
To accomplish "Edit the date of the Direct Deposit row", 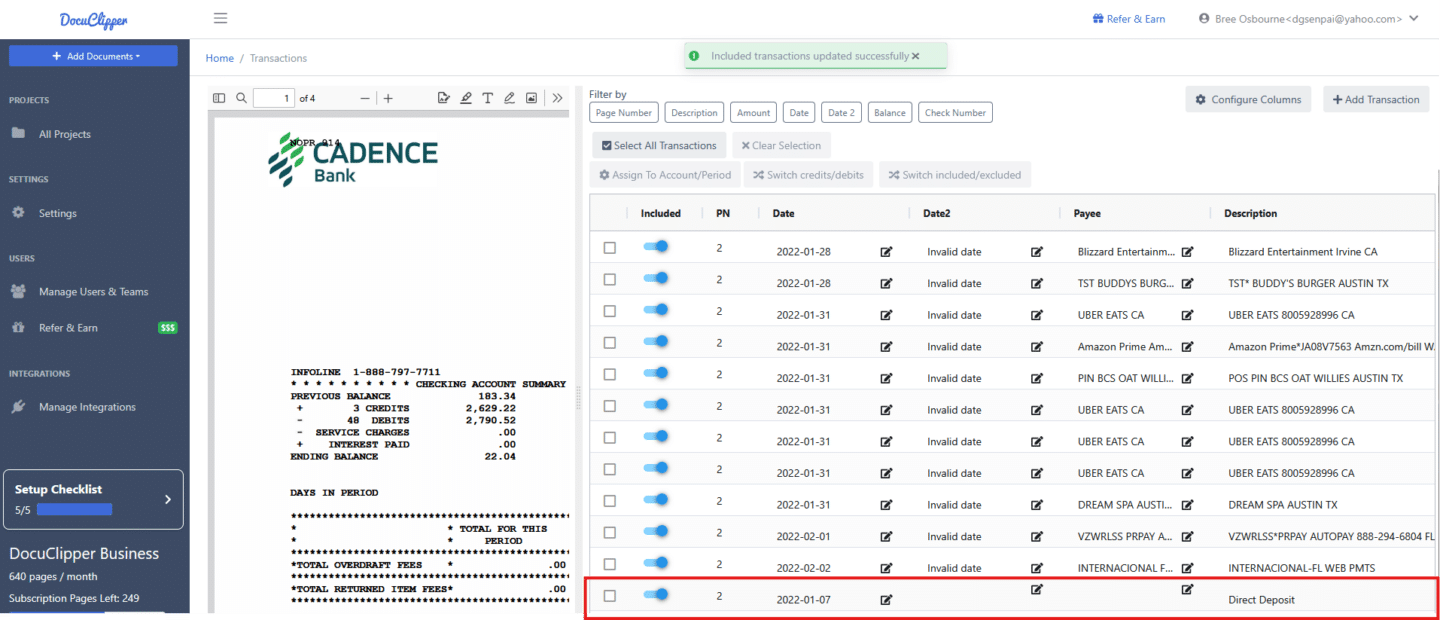I will [x=886, y=600].
